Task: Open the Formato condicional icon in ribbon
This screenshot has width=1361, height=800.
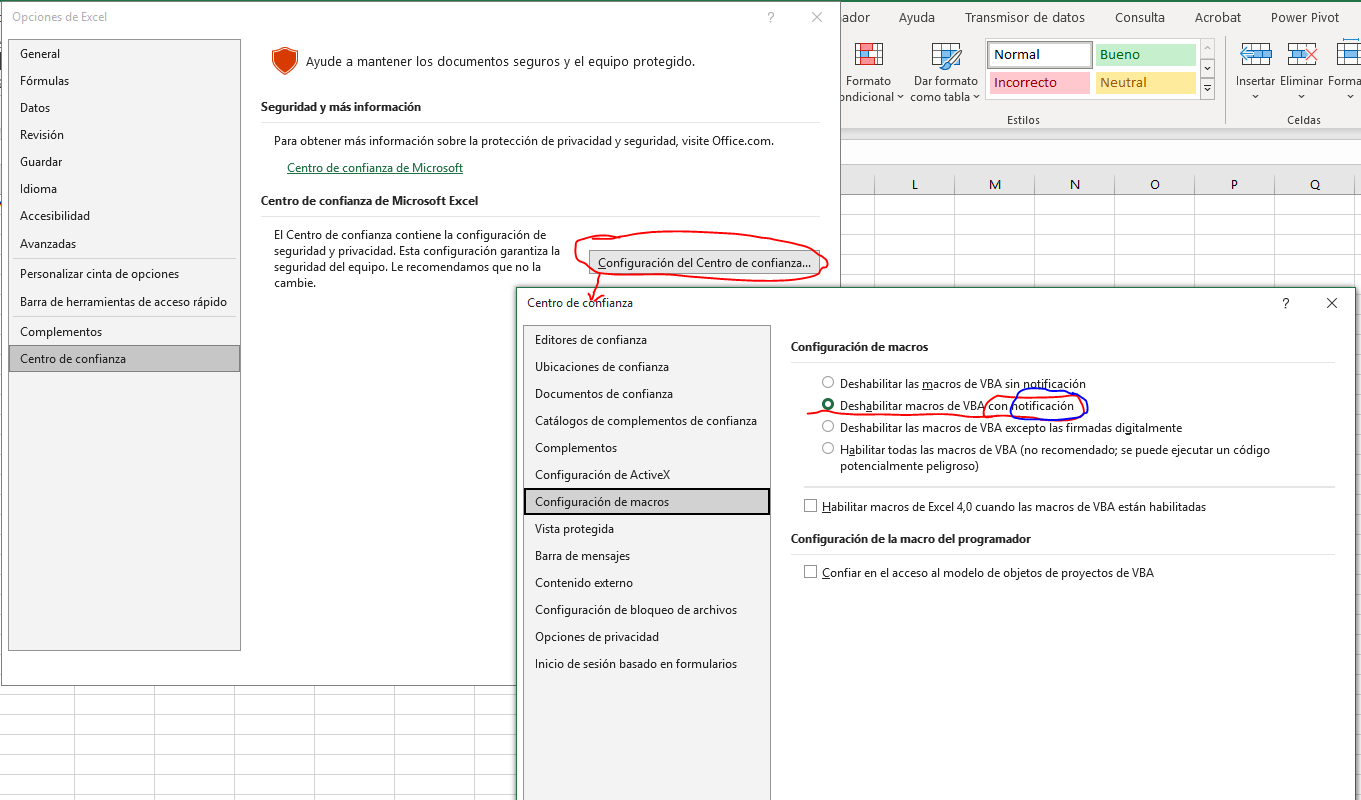Action: 869,55
